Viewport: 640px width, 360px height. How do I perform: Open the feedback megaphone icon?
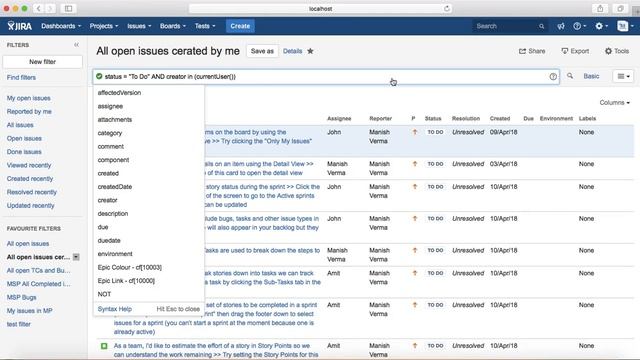point(561,26)
